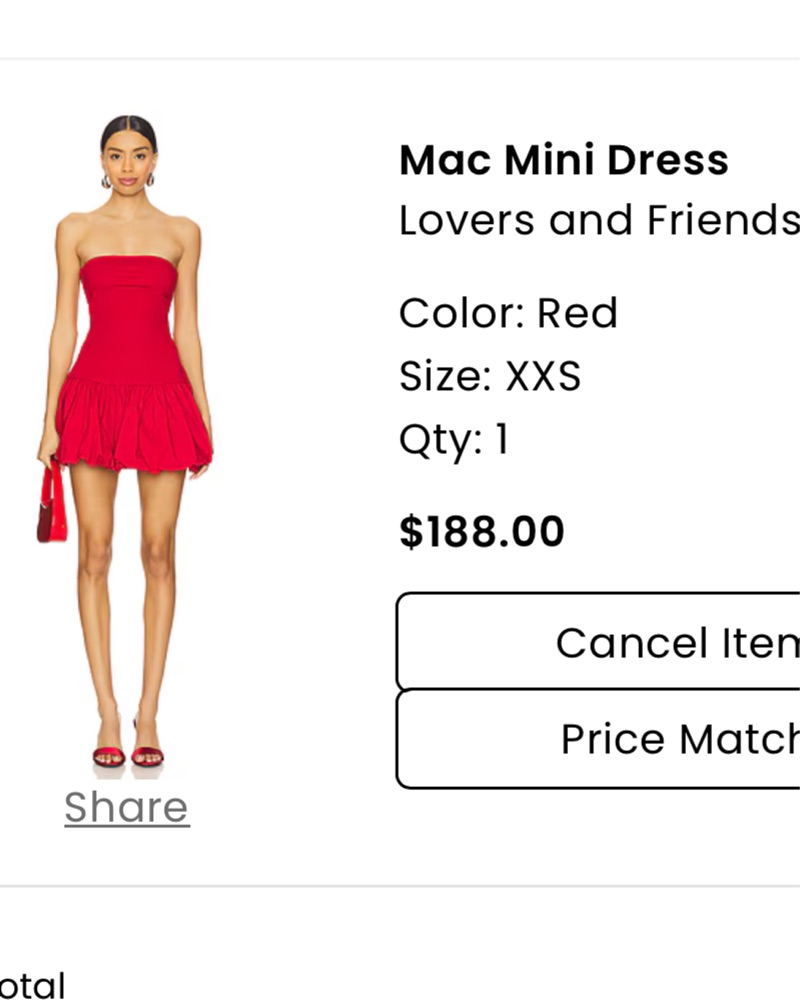
Task: Click the Qty: 1 quantity line
Action: click(454, 439)
